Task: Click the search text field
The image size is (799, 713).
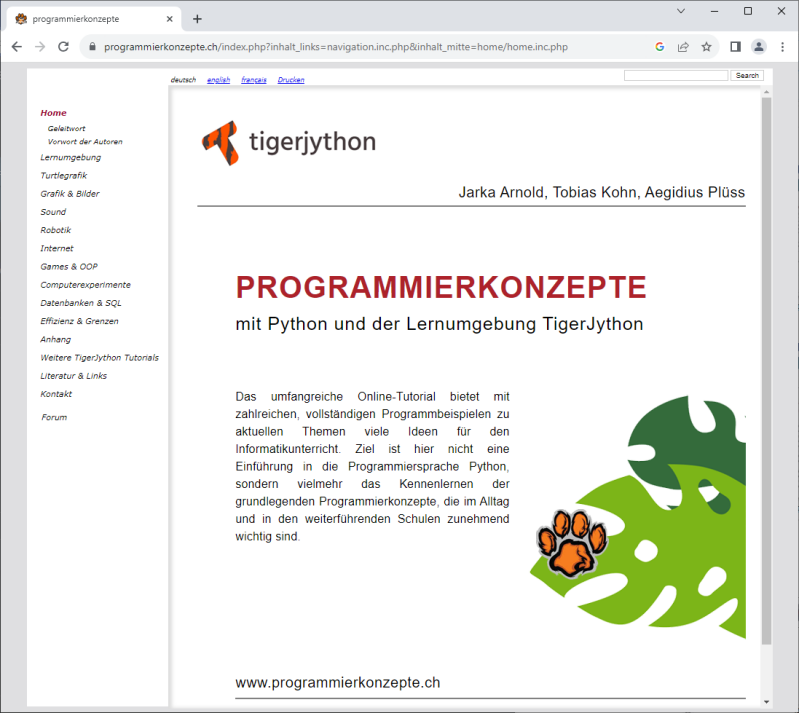Action: [x=676, y=75]
